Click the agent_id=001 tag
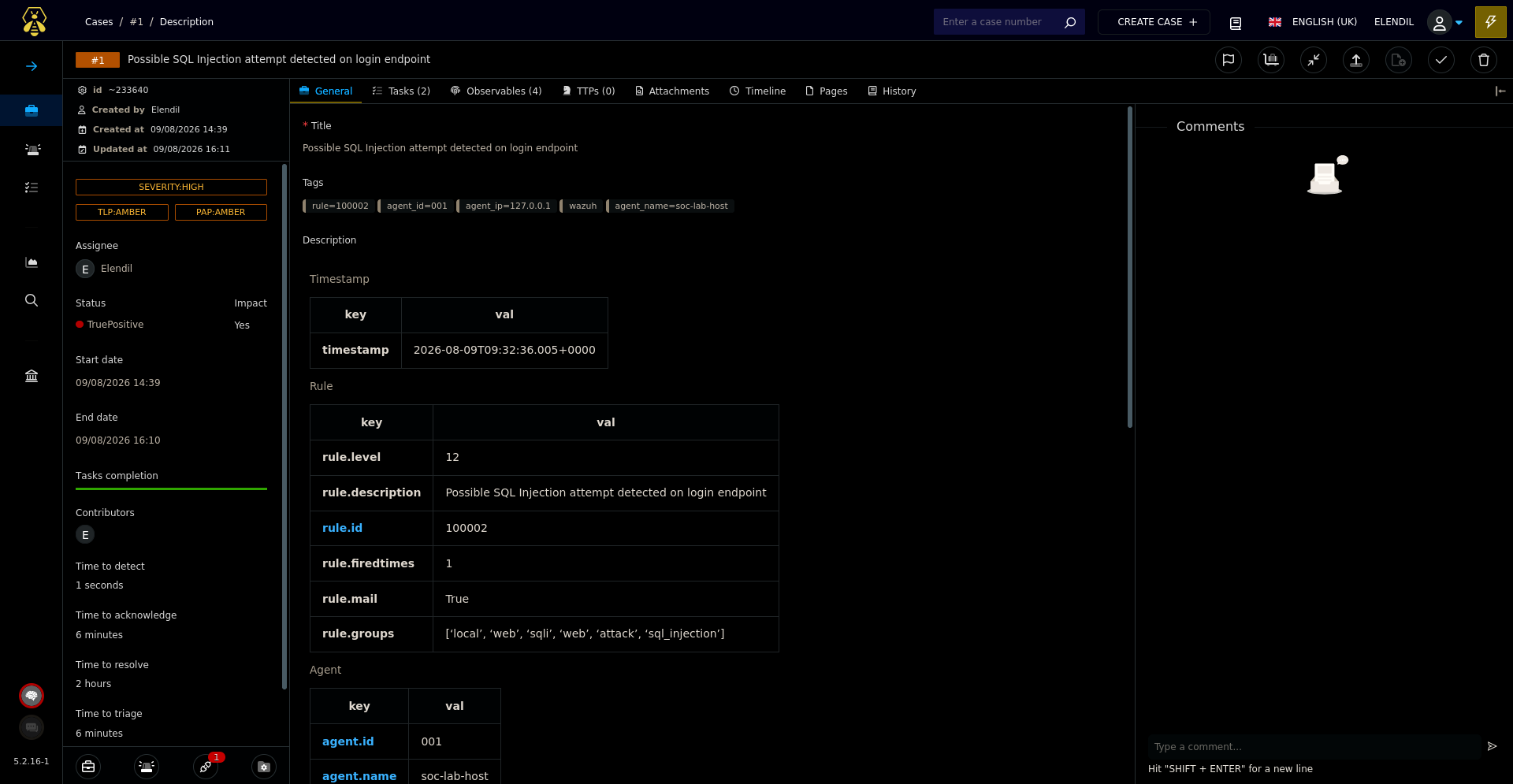 (x=415, y=206)
